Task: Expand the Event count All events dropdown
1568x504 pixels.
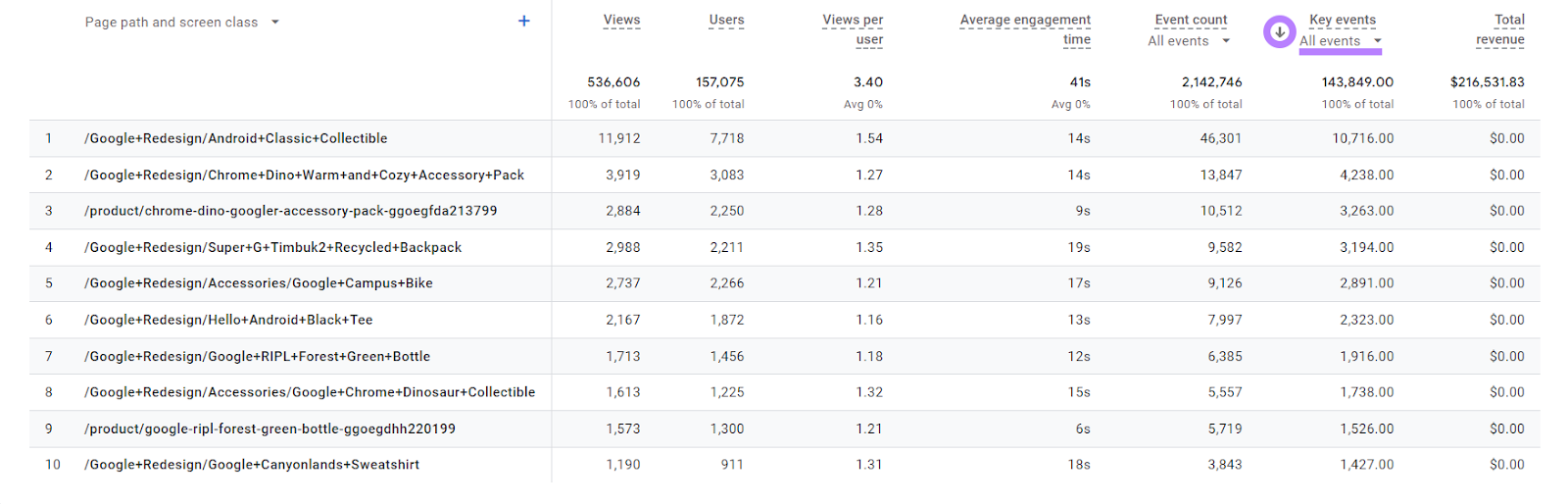Action: coord(1189,41)
